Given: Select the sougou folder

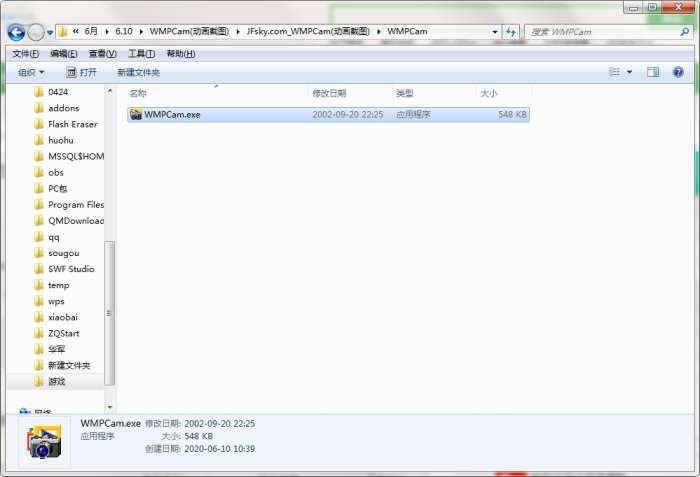Looking at the screenshot, I should 63,253.
